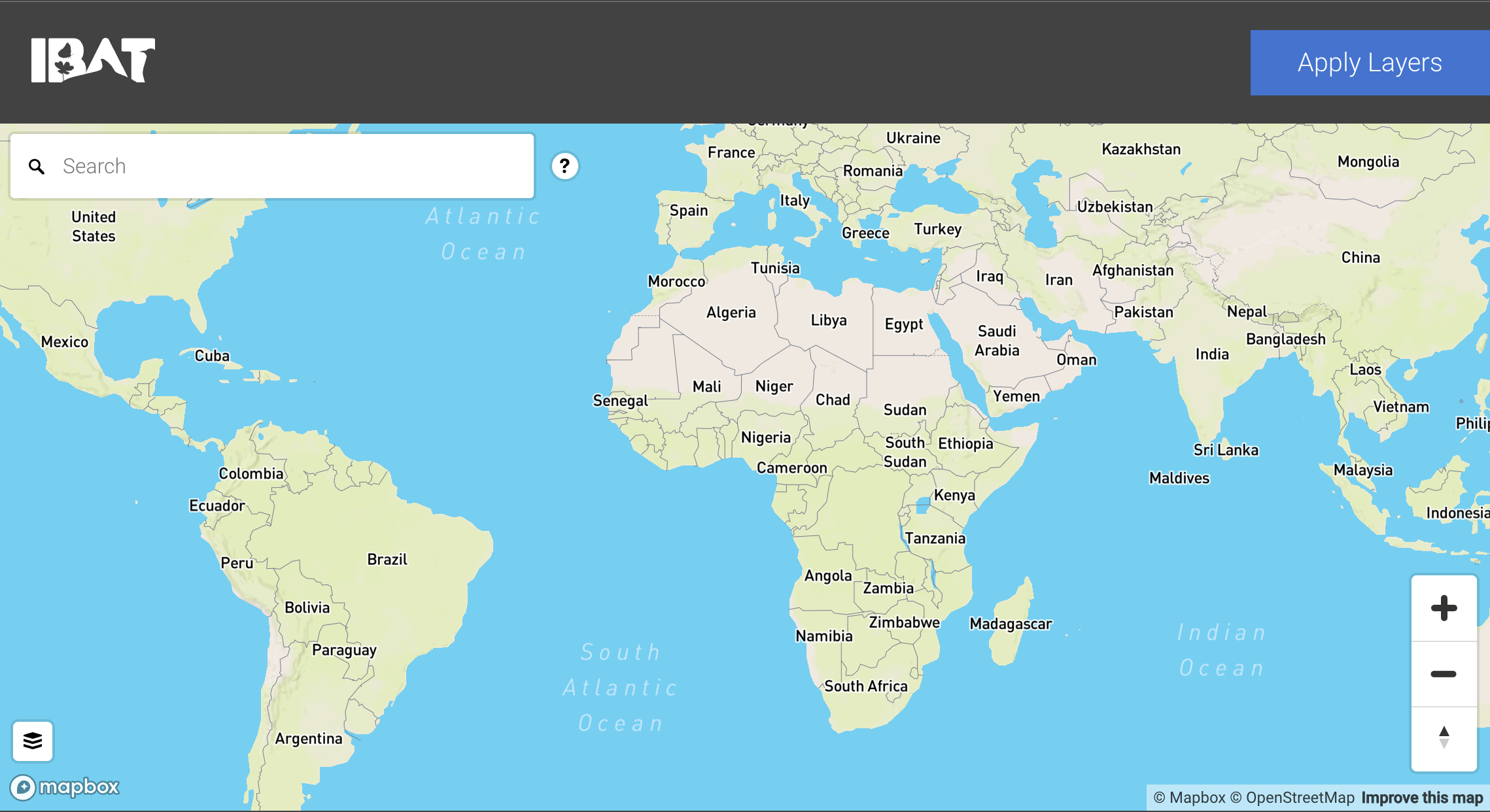Click the United States label

click(x=92, y=226)
